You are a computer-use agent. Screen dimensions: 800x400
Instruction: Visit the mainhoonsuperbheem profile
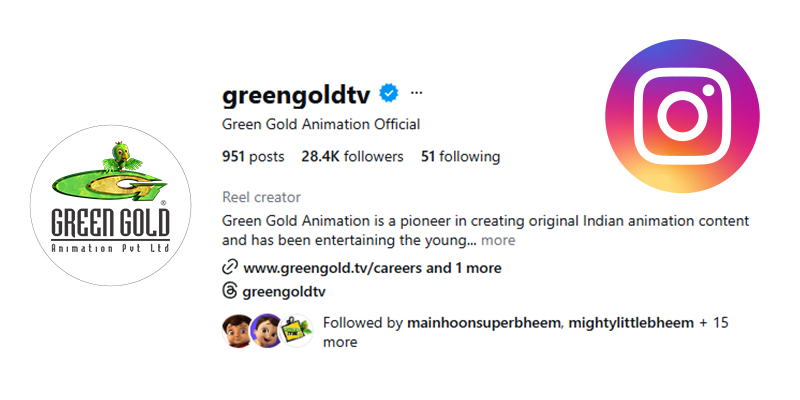485,324
